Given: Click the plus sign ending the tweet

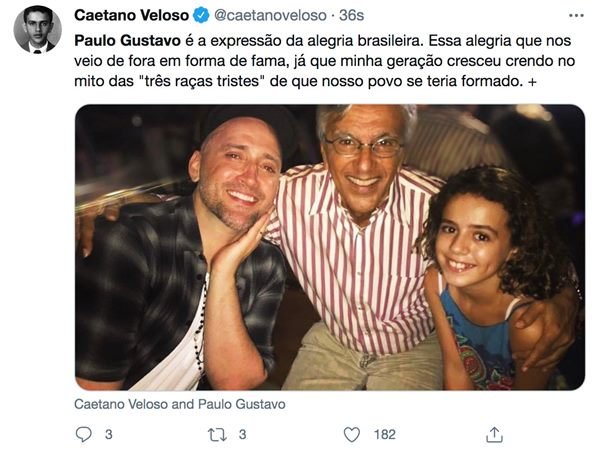Looking at the screenshot, I should (x=532, y=82).
